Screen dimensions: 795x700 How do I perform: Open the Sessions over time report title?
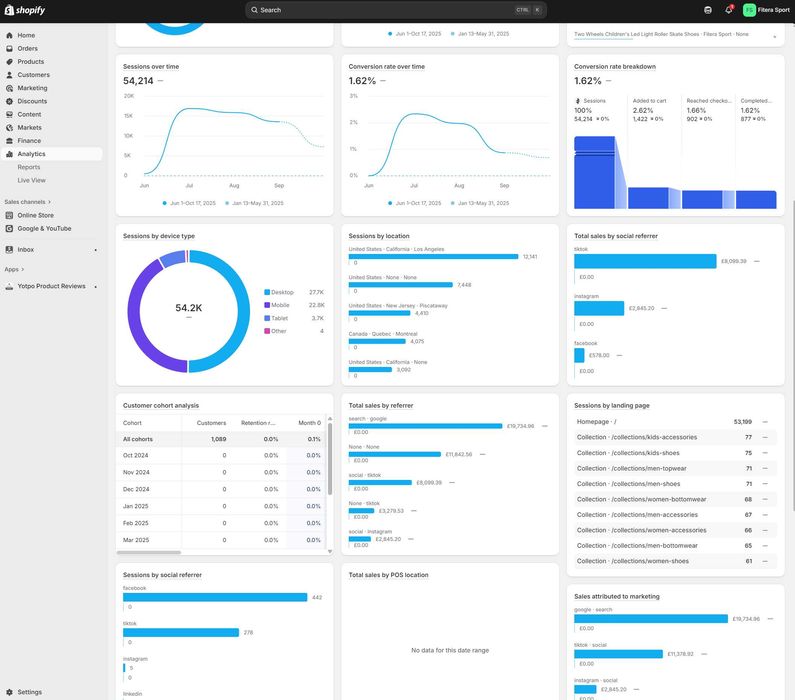point(151,66)
